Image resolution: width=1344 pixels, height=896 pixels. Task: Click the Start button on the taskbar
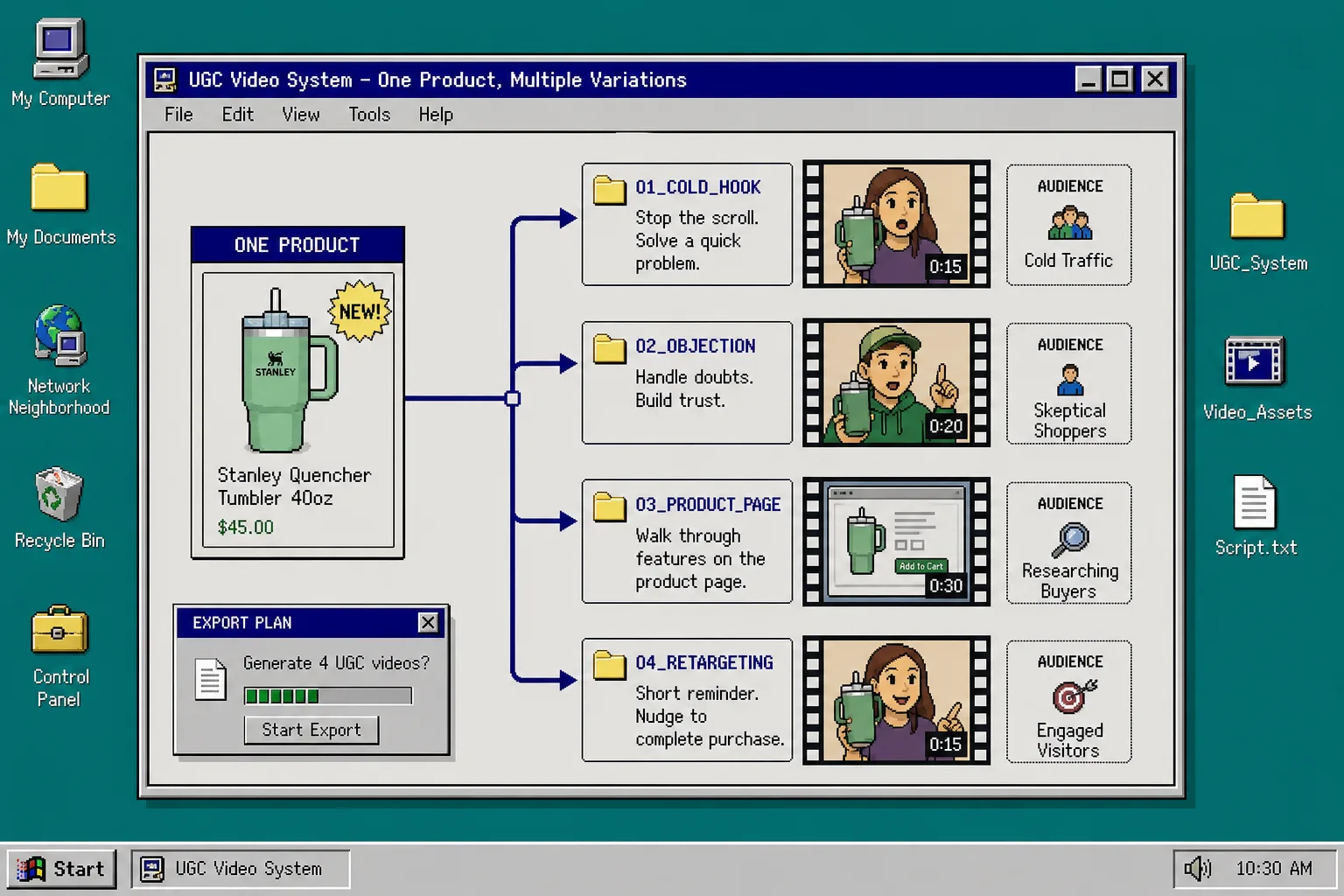62,869
